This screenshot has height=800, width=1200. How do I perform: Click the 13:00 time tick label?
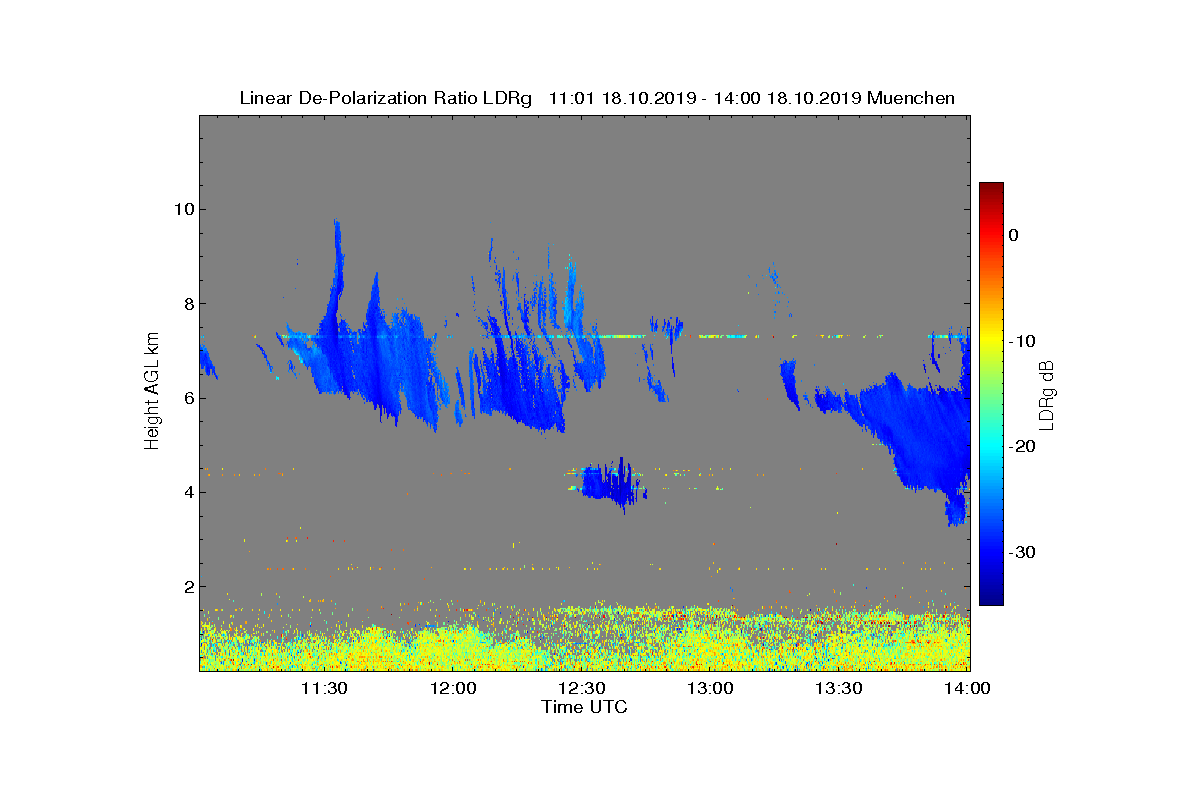click(x=711, y=688)
